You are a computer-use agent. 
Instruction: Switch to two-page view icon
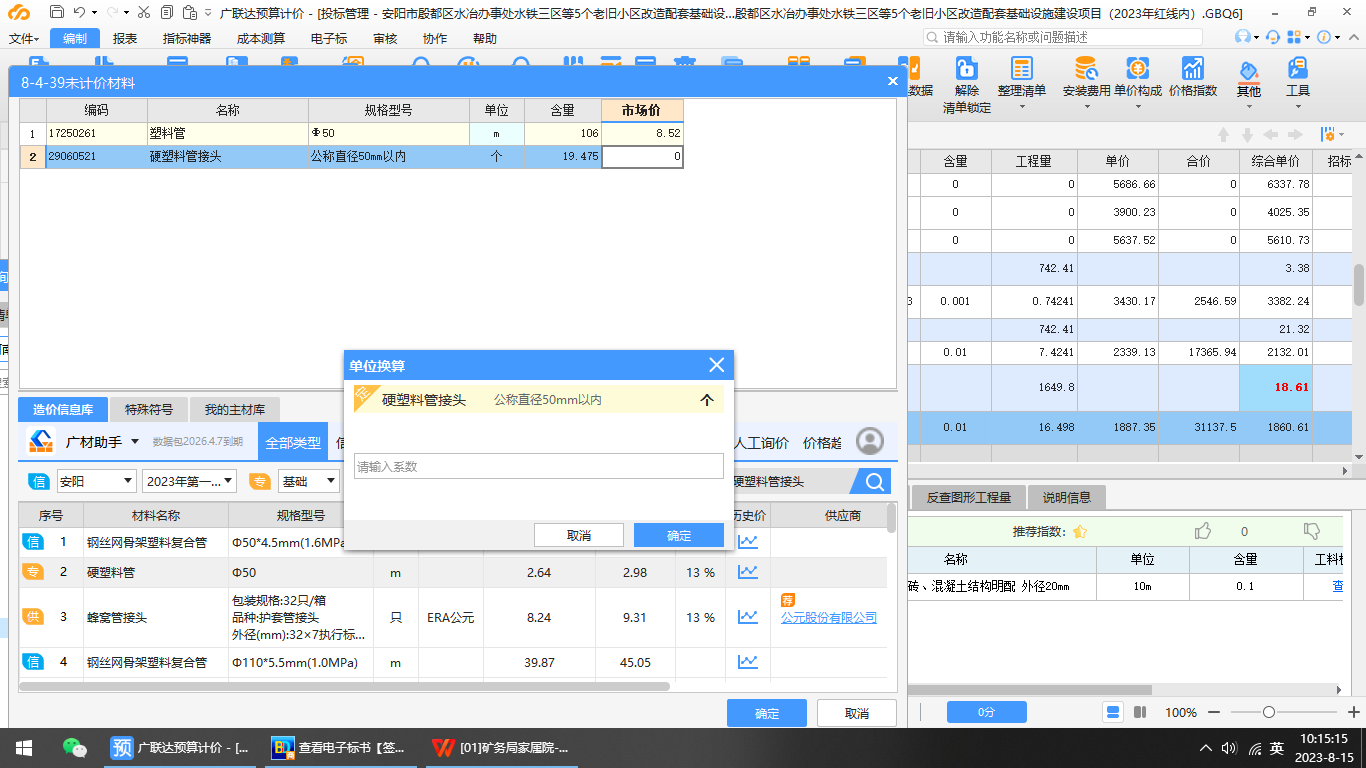[x=1140, y=712]
